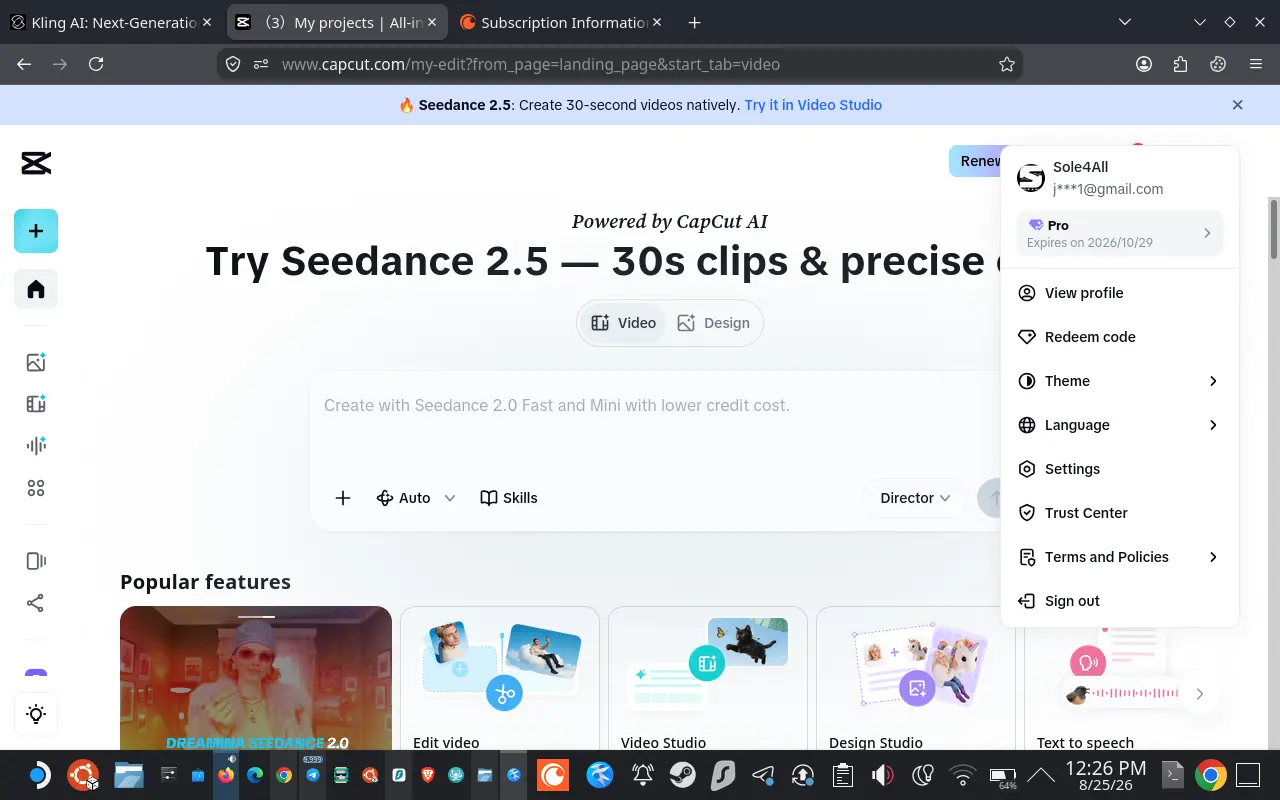Show more features with the right arrow
The height and width of the screenshot is (800, 1280).
(1200, 694)
